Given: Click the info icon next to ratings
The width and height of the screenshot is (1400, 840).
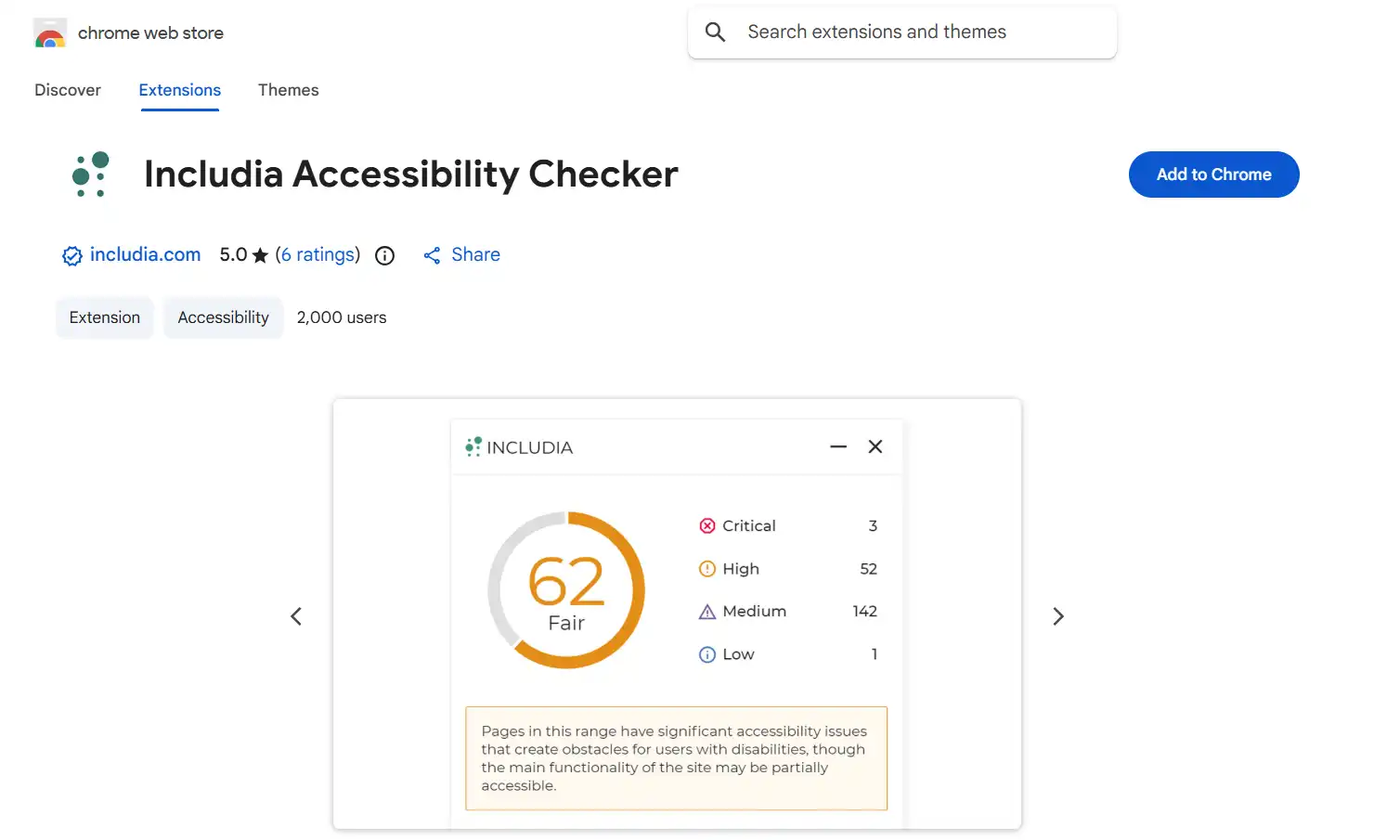Looking at the screenshot, I should 384,255.
